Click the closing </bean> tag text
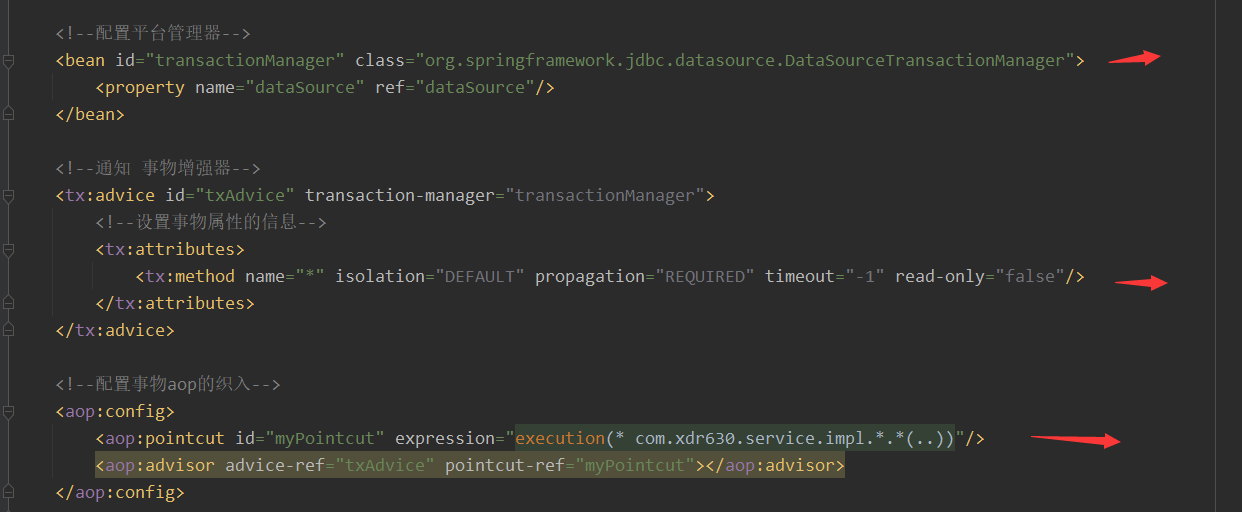 click(90, 115)
